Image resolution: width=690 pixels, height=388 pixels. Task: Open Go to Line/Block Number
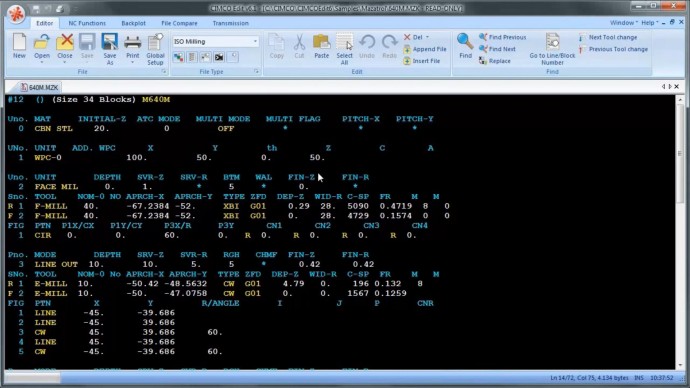(x=552, y=49)
